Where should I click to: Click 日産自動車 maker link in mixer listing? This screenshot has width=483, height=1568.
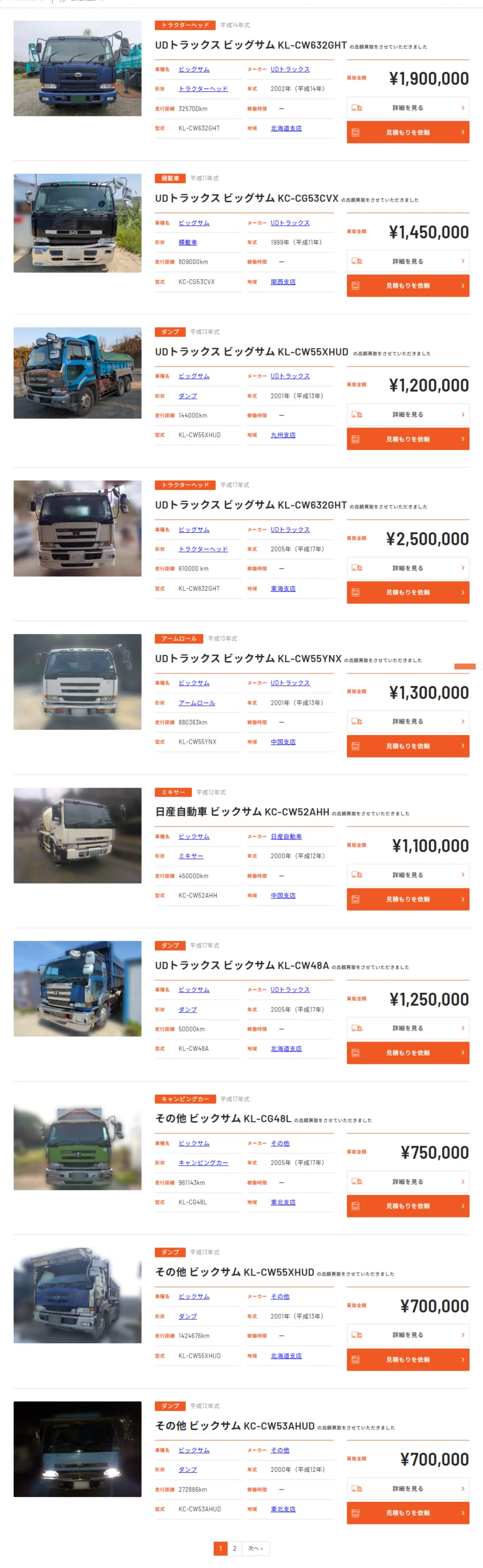(286, 837)
